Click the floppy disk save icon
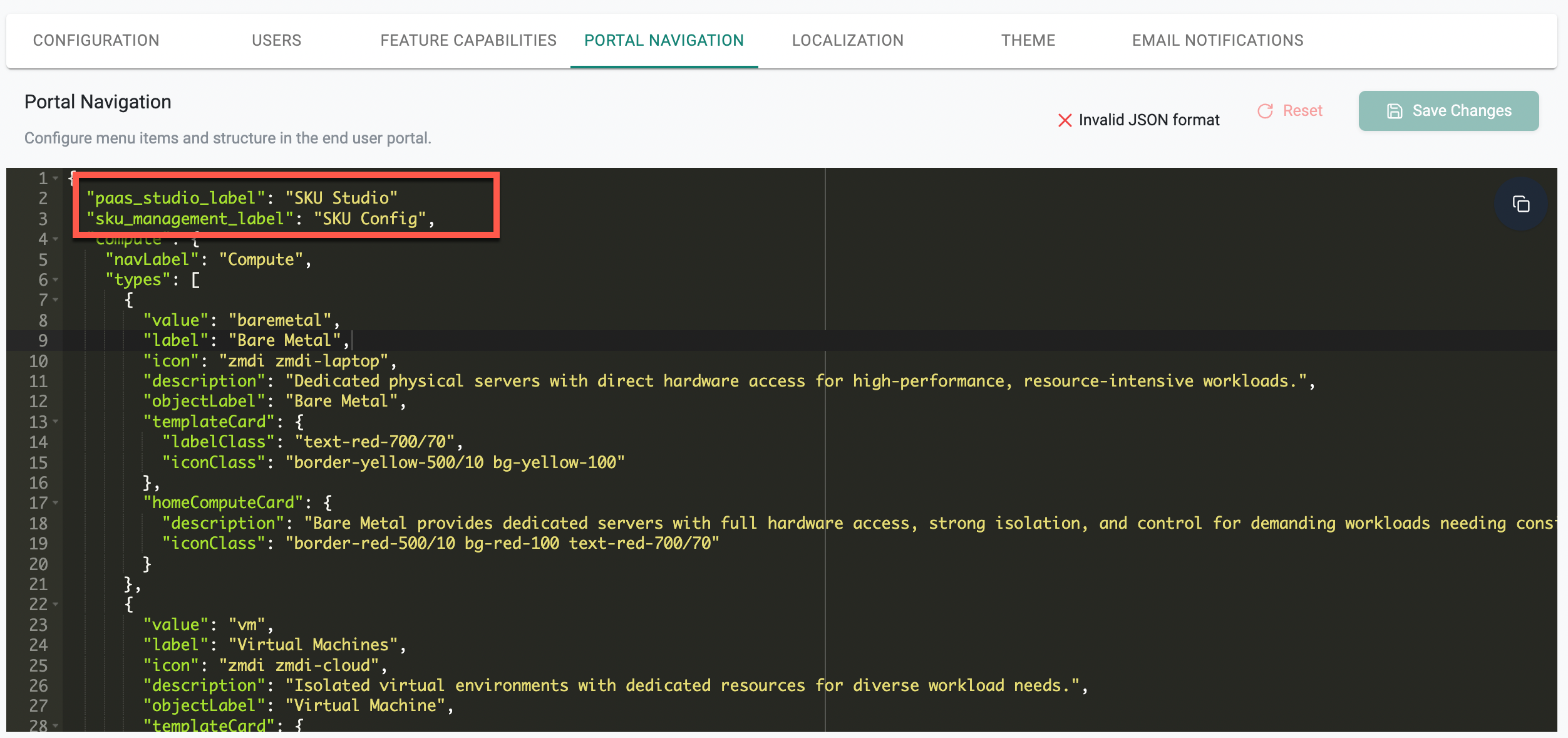The width and height of the screenshot is (1568, 738). tap(1395, 111)
